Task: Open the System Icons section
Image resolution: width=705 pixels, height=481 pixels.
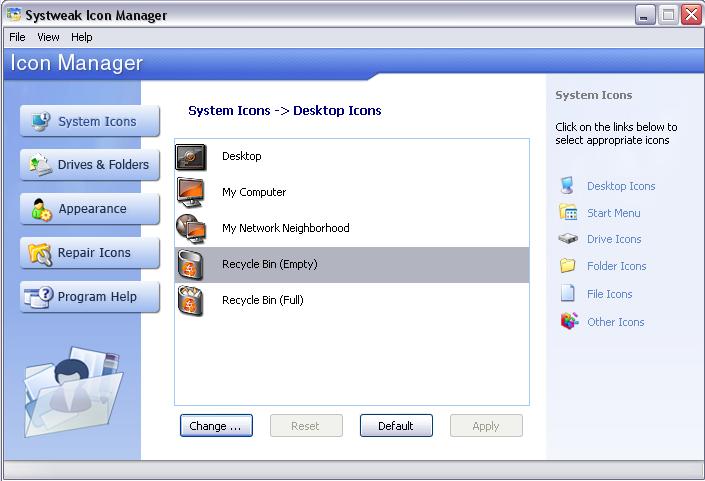Action: click(x=90, y=121)
